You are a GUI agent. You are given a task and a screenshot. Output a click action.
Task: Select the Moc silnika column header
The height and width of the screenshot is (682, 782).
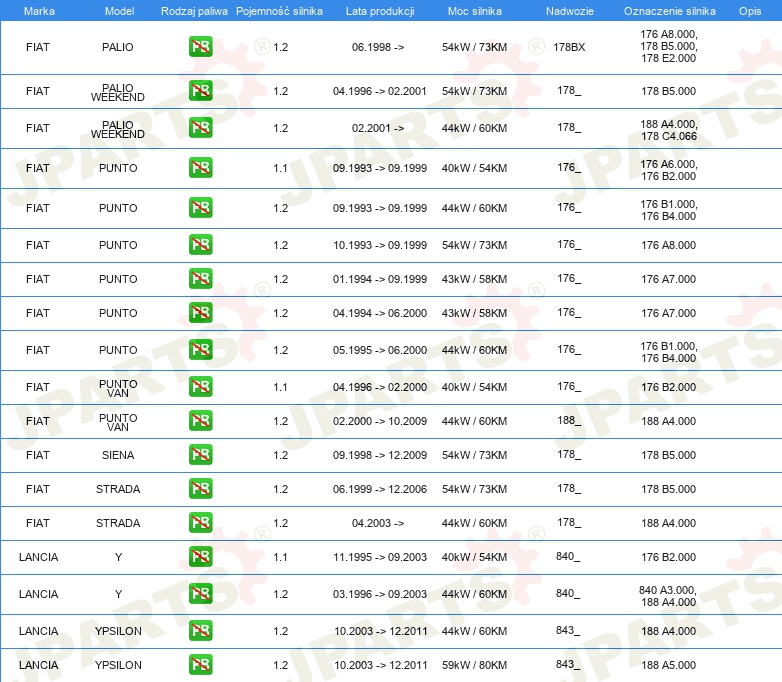[x=474, y=10]
